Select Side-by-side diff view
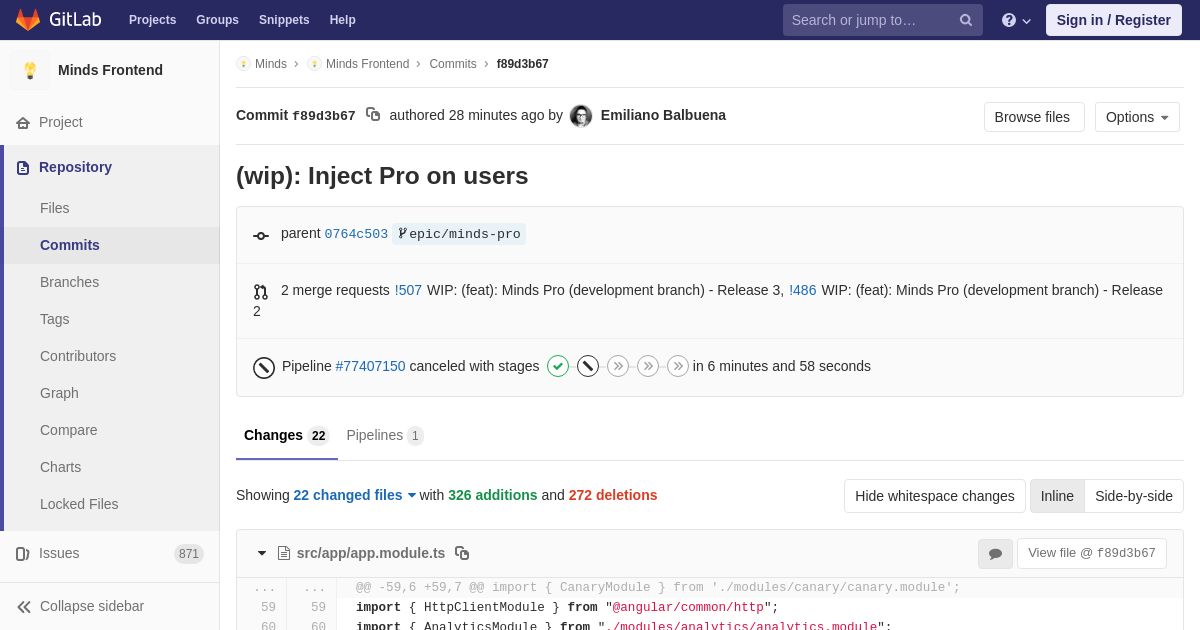 pyautogui.click(x=1134, y=496)
